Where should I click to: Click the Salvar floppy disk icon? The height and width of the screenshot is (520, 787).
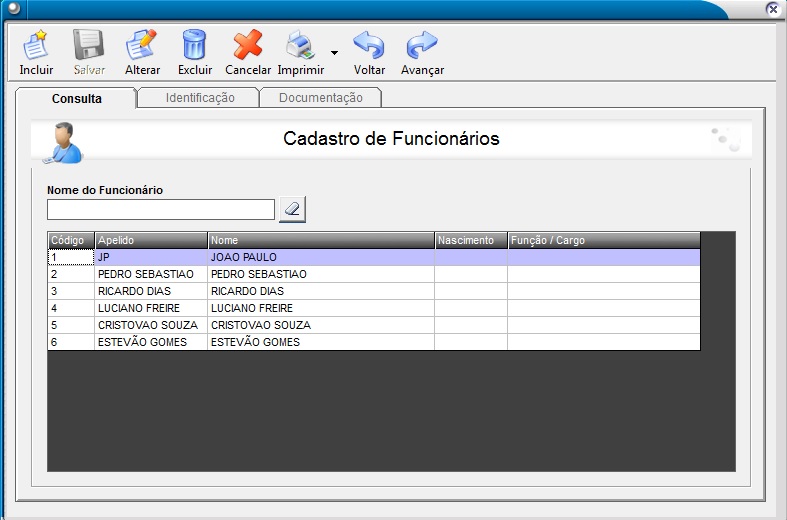[x=89, y=45]
